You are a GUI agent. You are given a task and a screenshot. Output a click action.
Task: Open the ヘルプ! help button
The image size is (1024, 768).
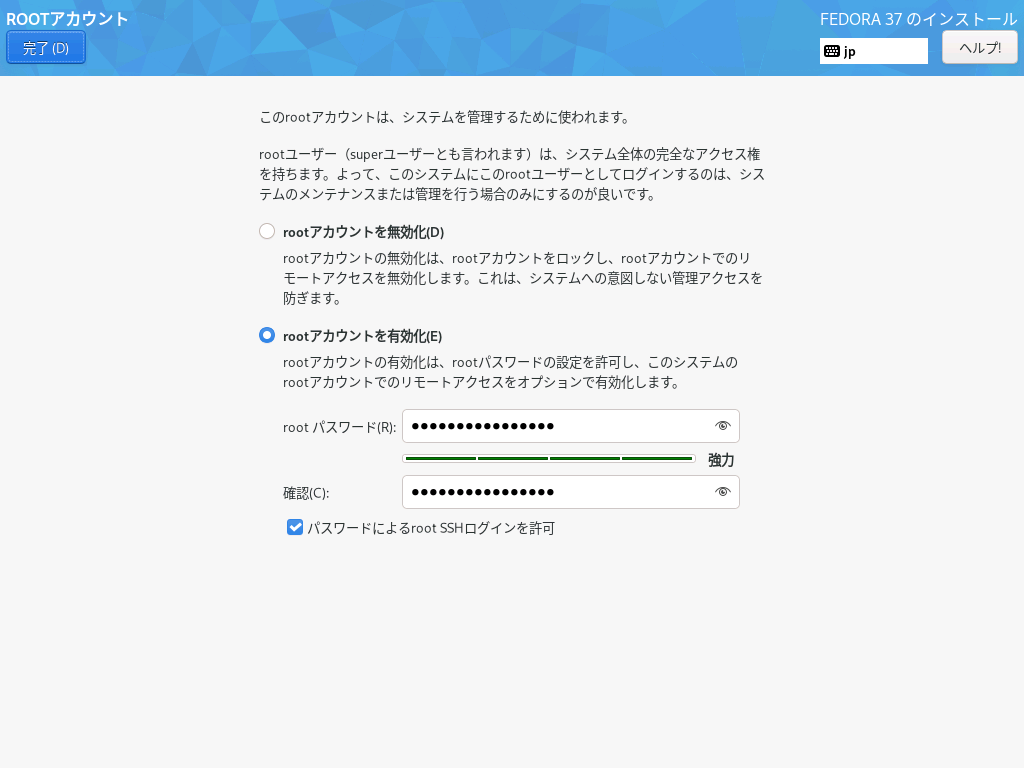[980, 48]
